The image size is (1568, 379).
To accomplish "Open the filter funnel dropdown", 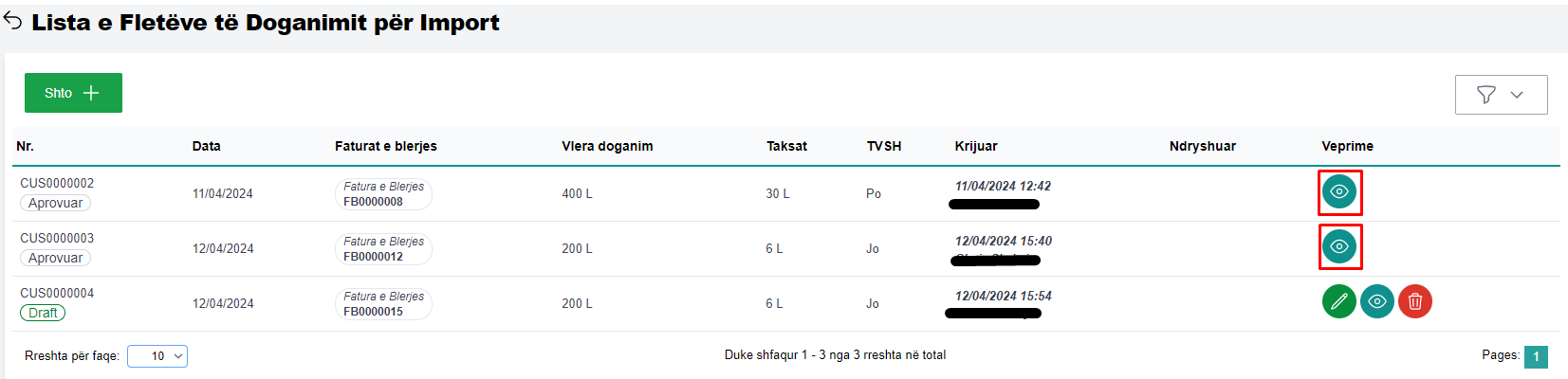I will tap(1501, 95).
